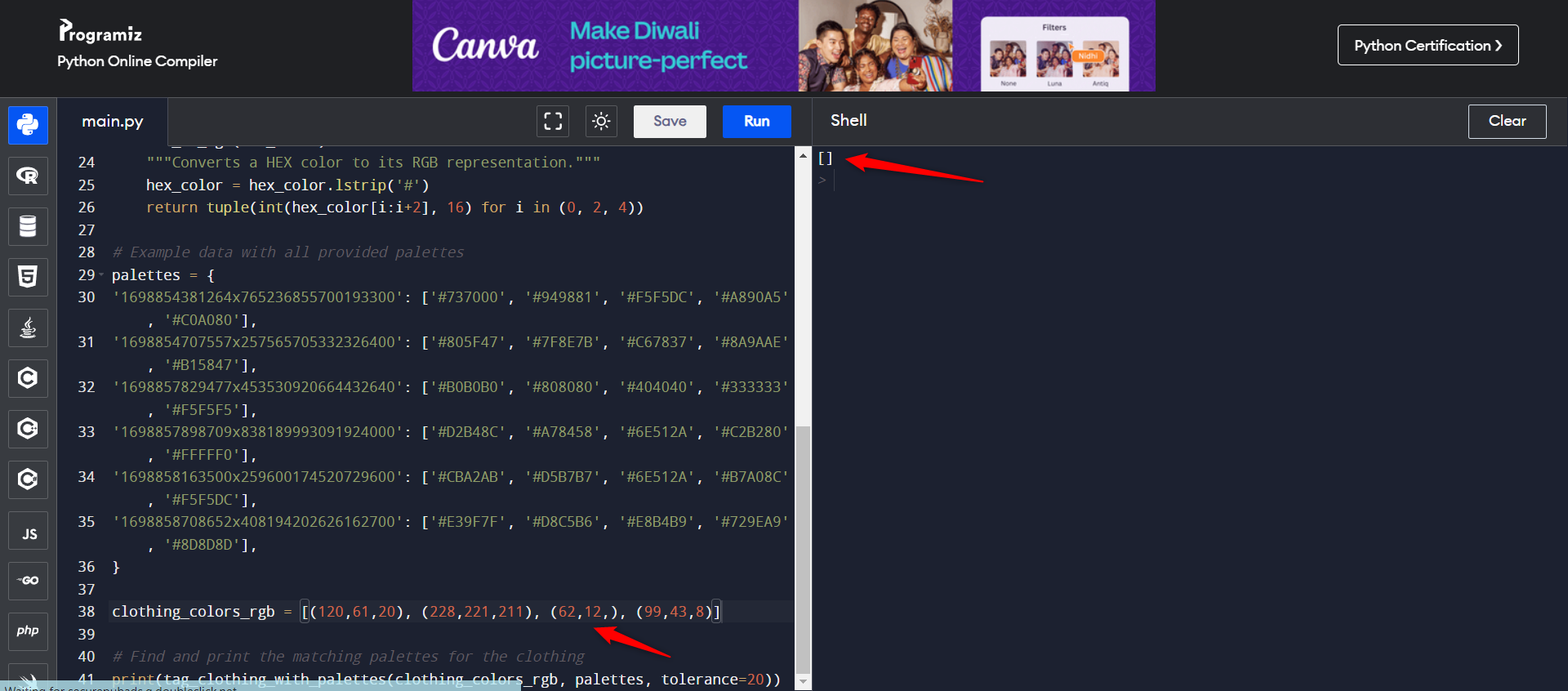Viewport: 1568px width, 691px height.
Task: Click the 'Shell' panel heading
Action: click(849, 121)
